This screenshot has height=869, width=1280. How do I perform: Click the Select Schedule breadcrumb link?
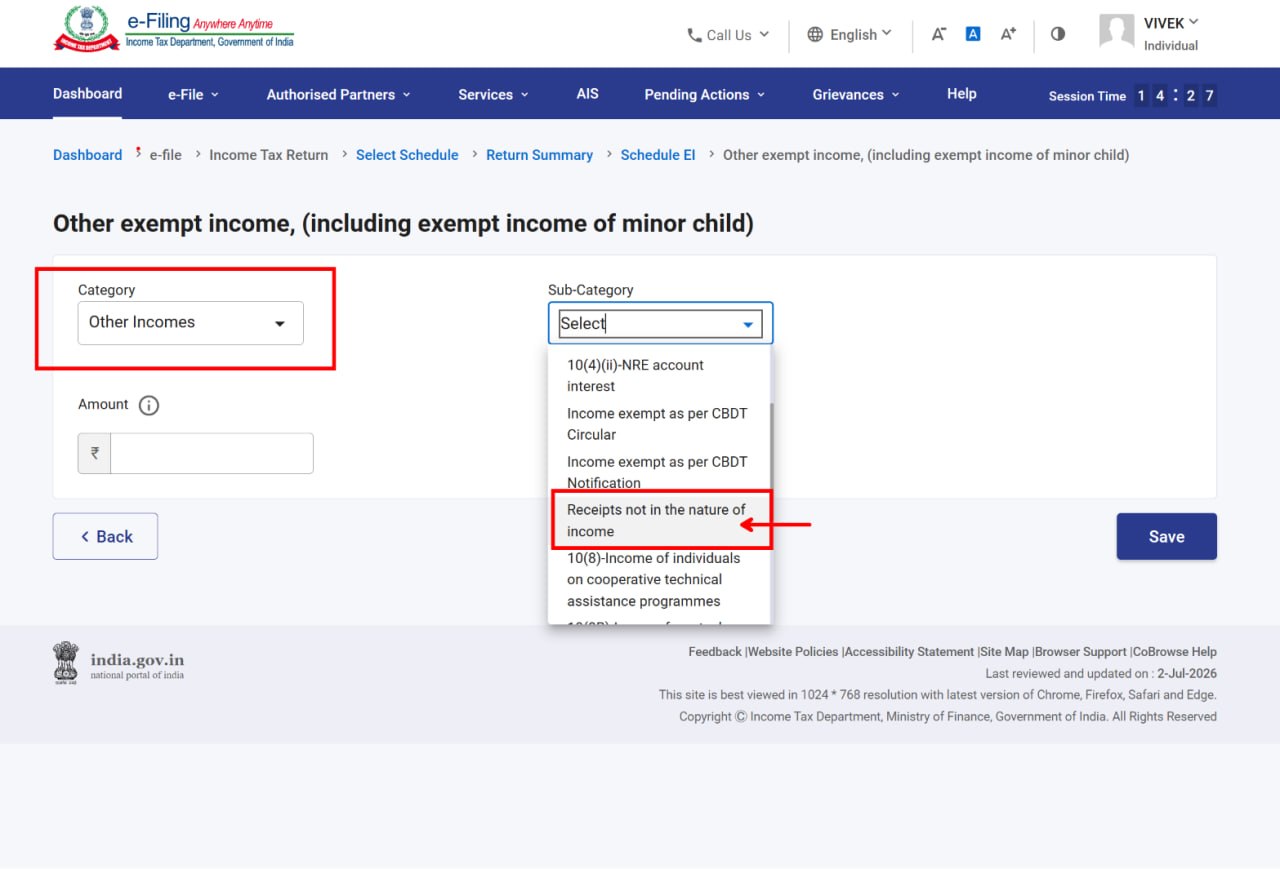point(407,155)
